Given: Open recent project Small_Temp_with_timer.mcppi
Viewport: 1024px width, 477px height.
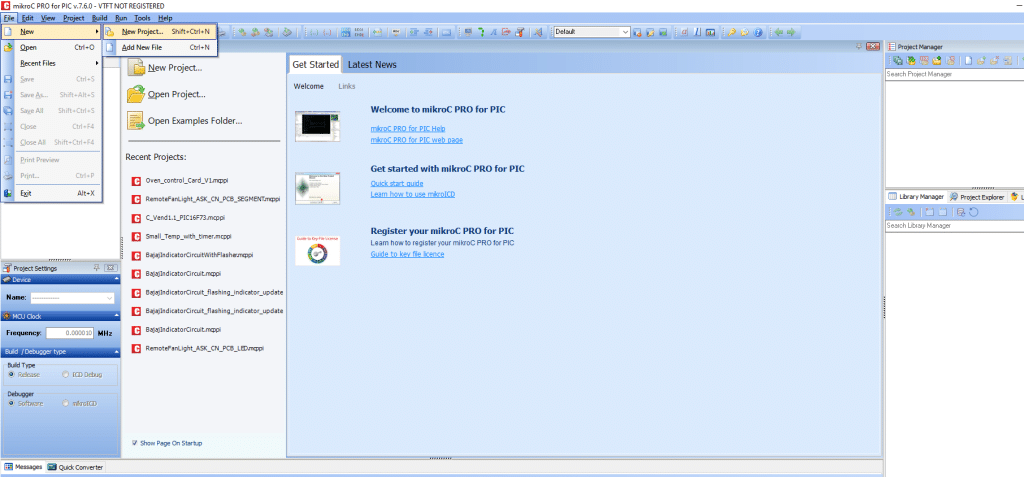Looking at the screenshot, I should click(189, 237).
